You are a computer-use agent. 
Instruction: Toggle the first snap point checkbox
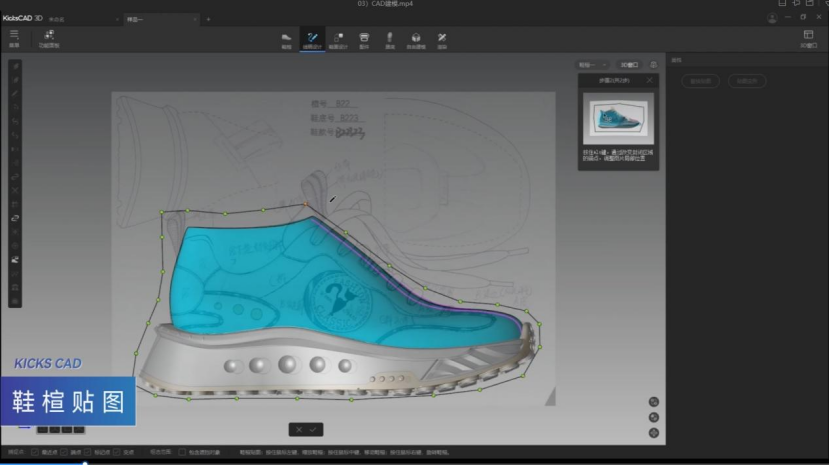pyautogui.click(x=36, y=452)
